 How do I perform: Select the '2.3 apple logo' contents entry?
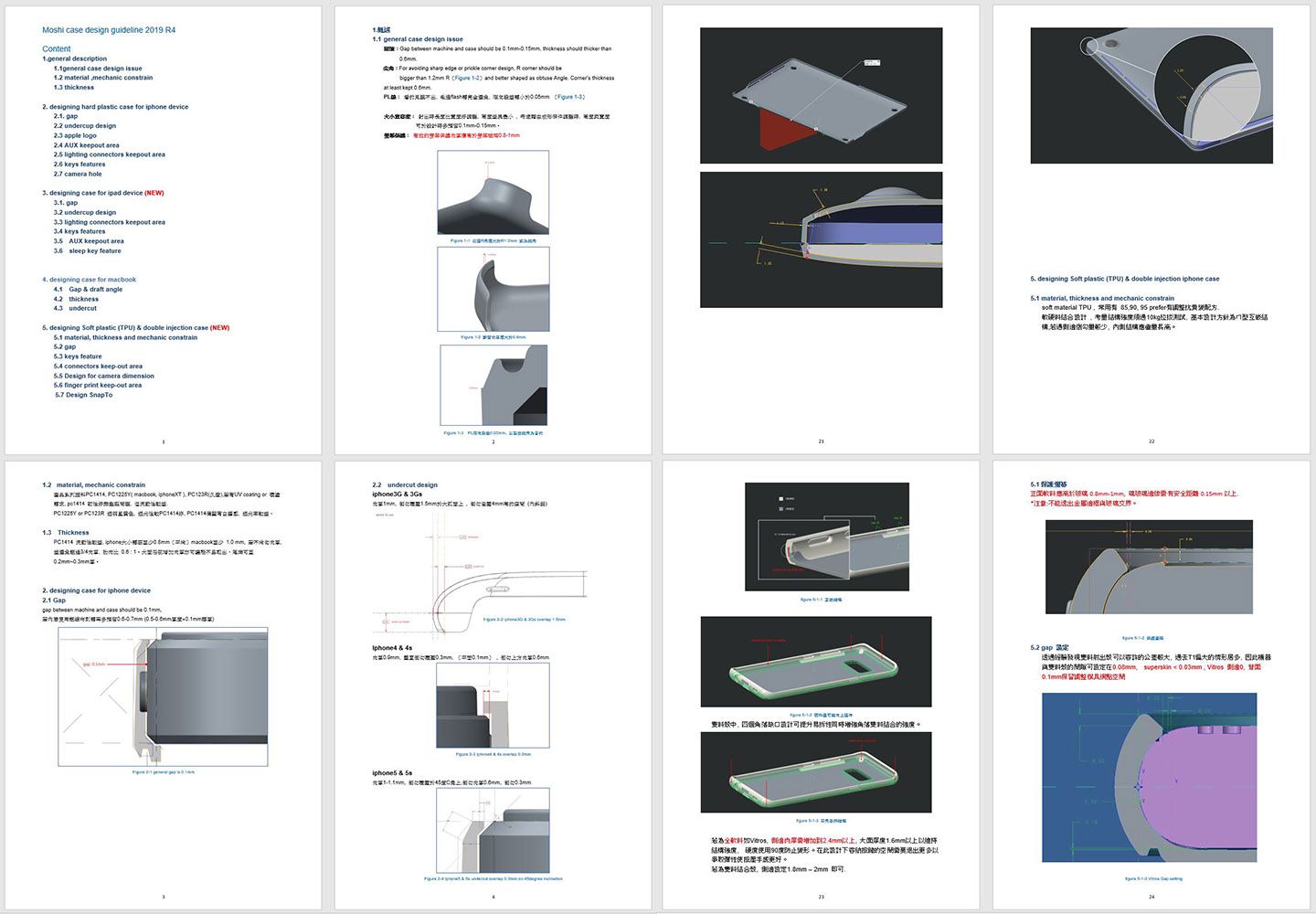[x=75, y=135]
